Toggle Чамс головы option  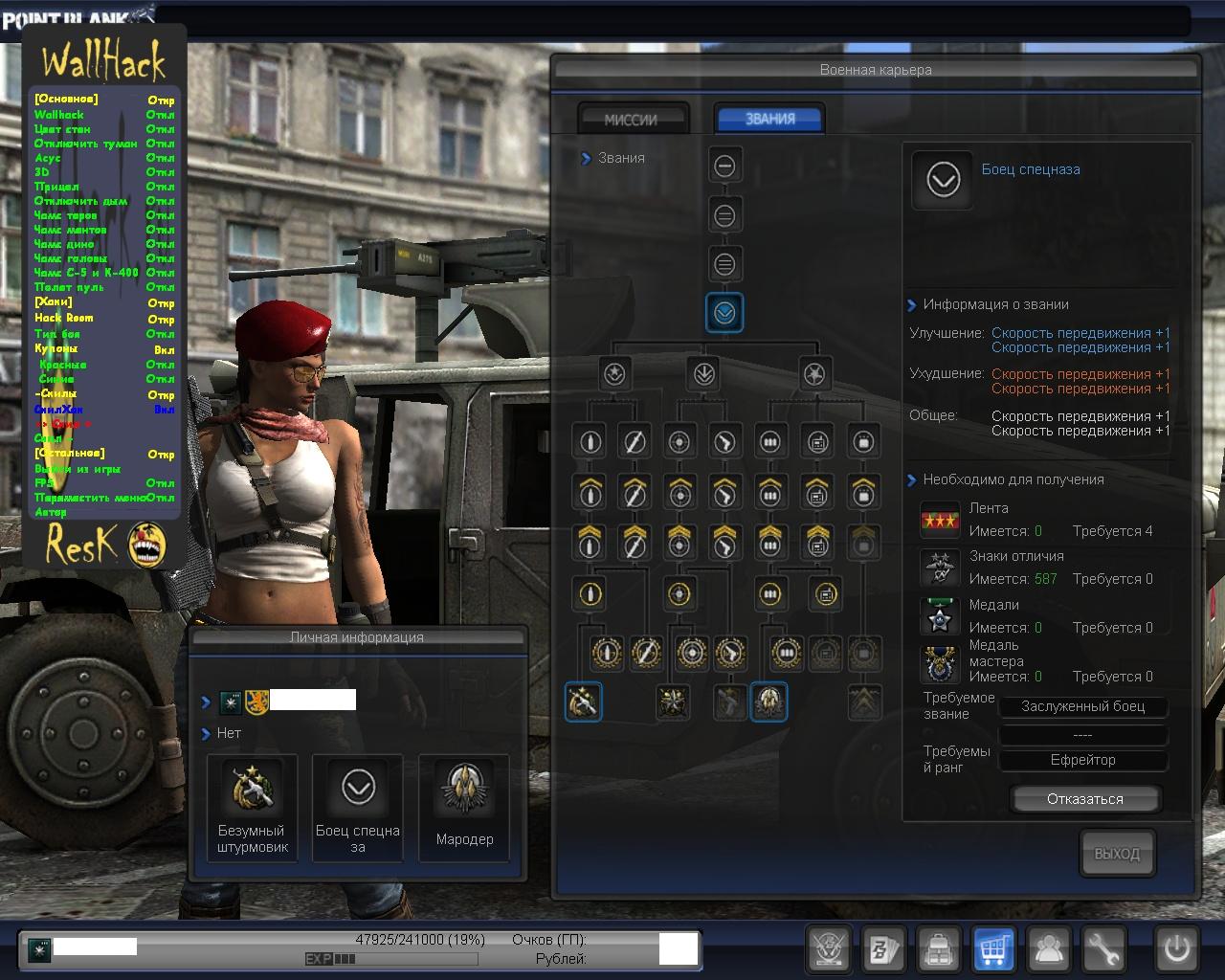click(103, 257)
